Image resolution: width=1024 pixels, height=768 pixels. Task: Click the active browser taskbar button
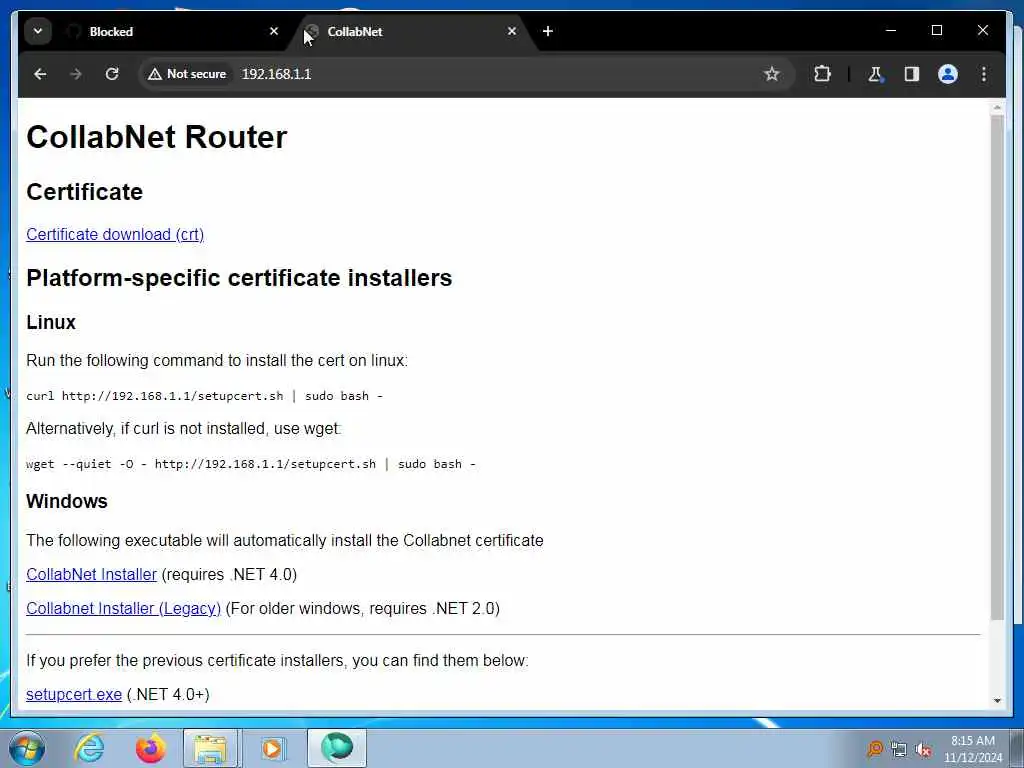[x=337, y=748]
